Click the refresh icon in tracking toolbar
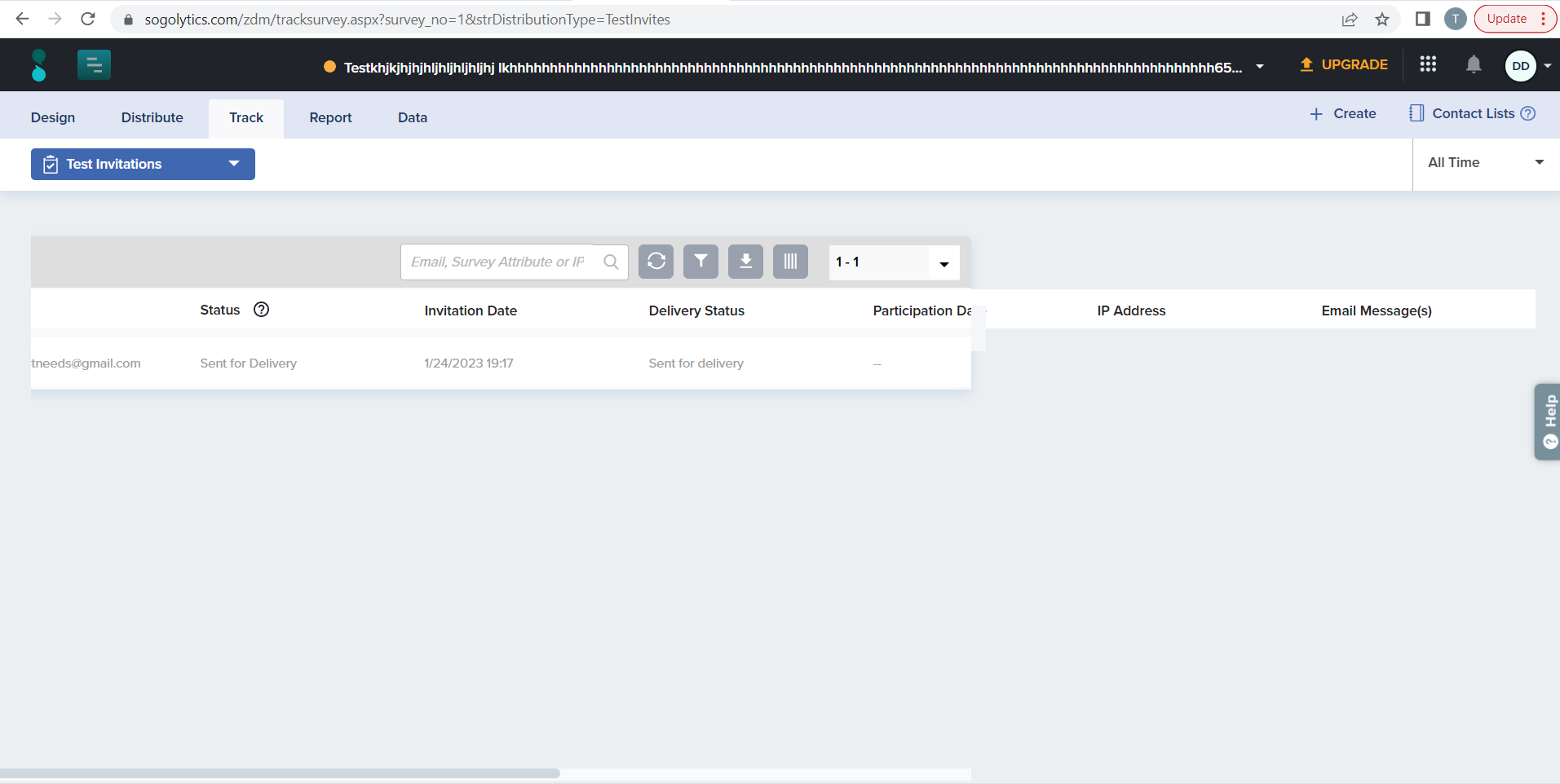 [x=656, y=262]
